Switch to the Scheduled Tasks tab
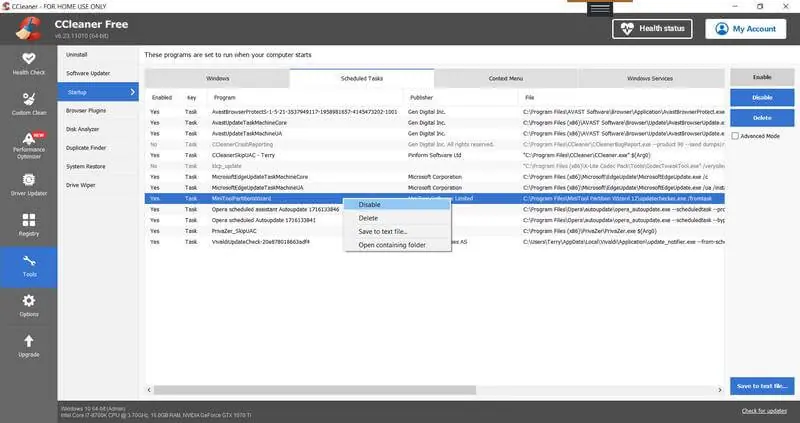 (362, 79)
